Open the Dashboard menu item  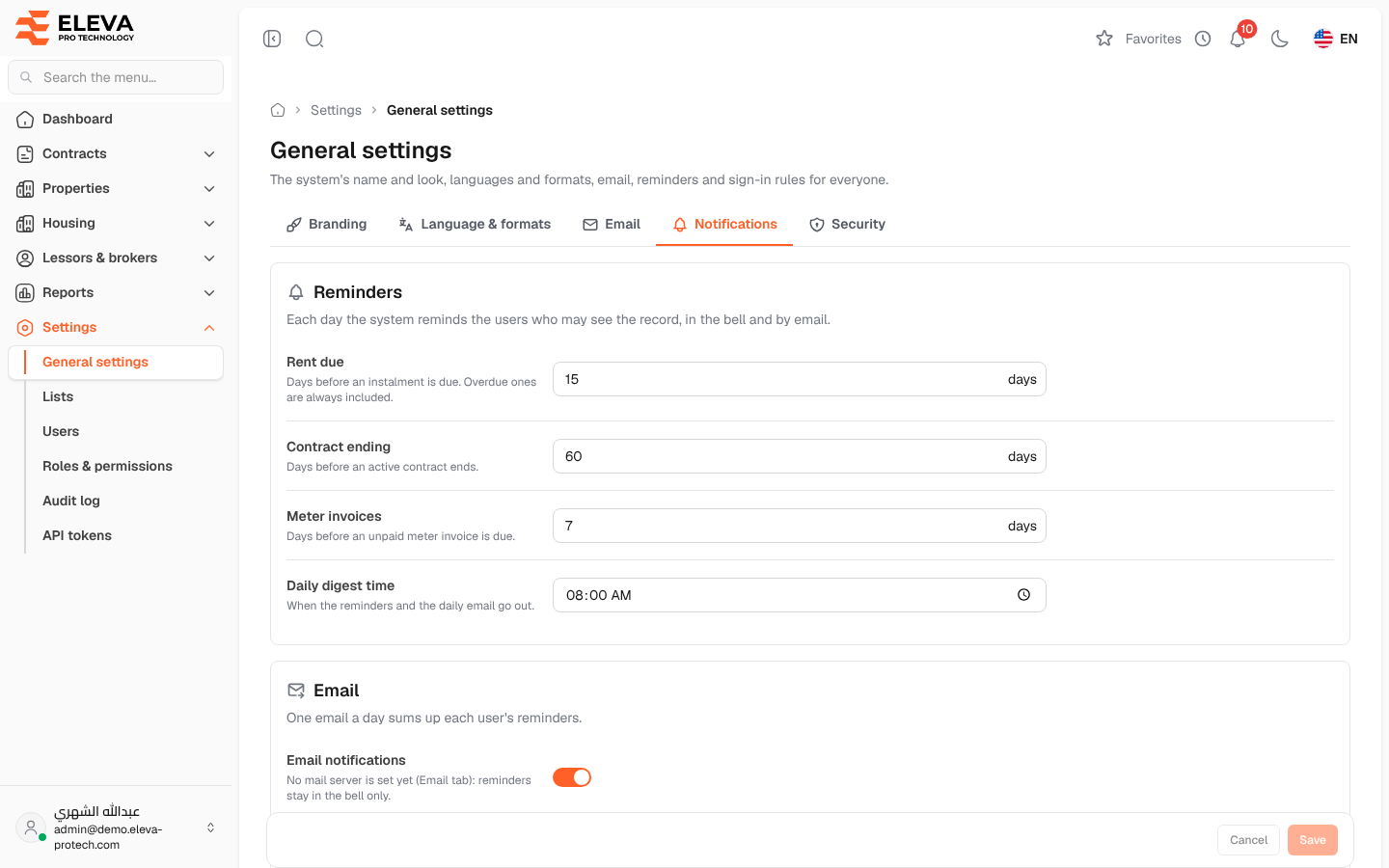(x=116, y=119)
